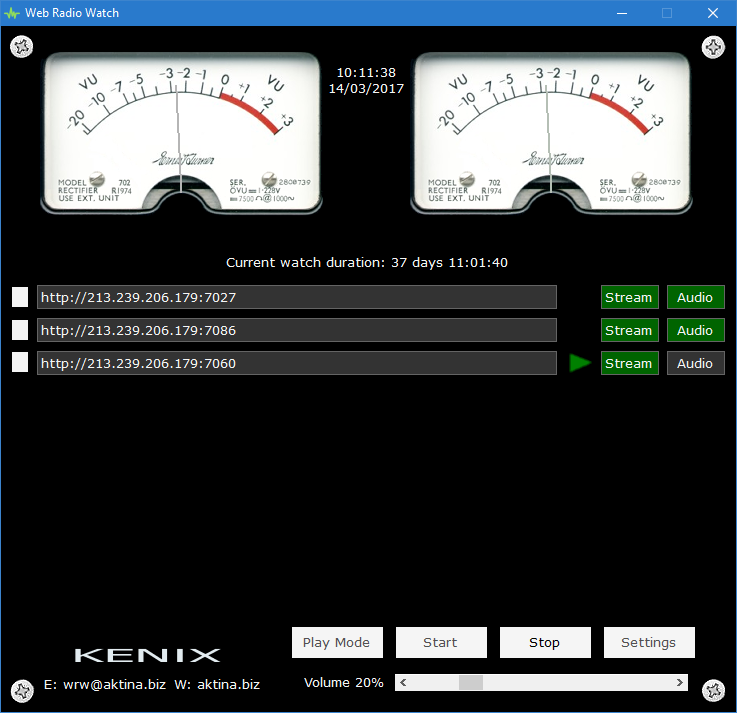Click the bottom-right corner screw icon

(713, 690)
